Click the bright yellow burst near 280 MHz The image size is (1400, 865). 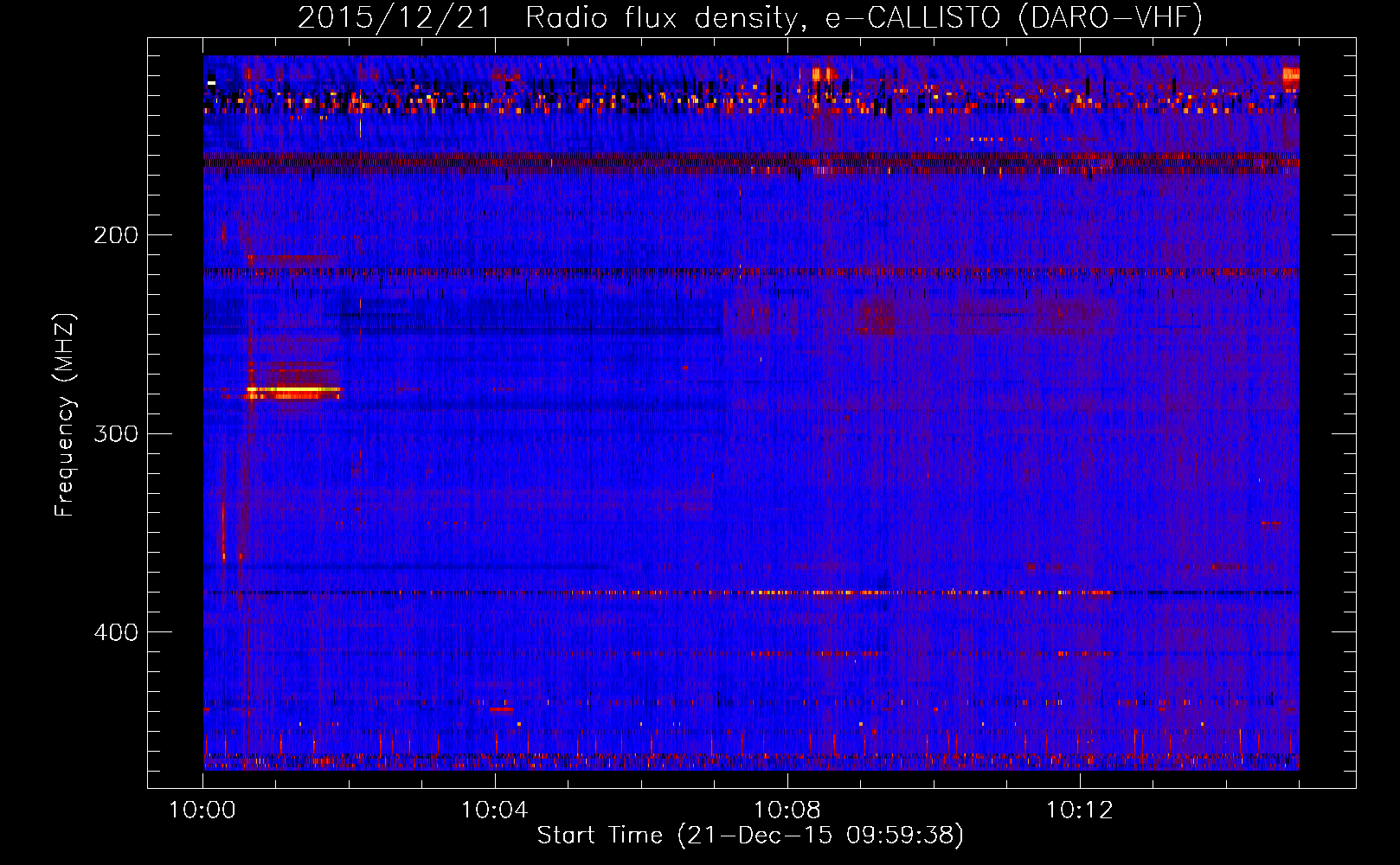tap(293, 392)
